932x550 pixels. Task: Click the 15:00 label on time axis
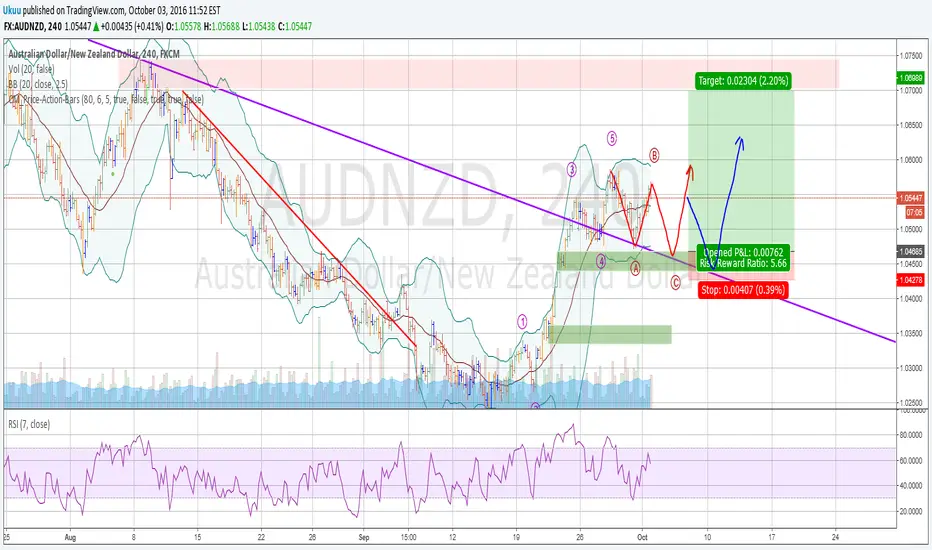tap(408, 537)
